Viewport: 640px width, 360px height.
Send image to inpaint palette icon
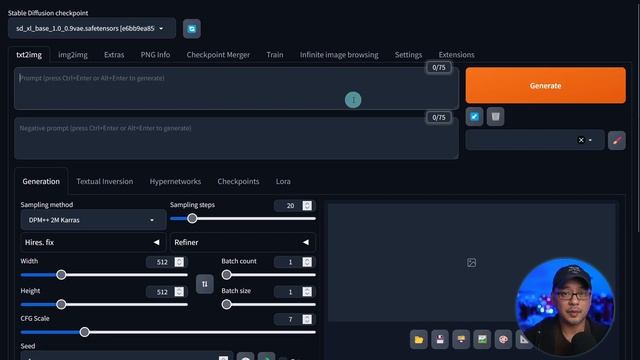pyautogui.click(x=503, y=340)
